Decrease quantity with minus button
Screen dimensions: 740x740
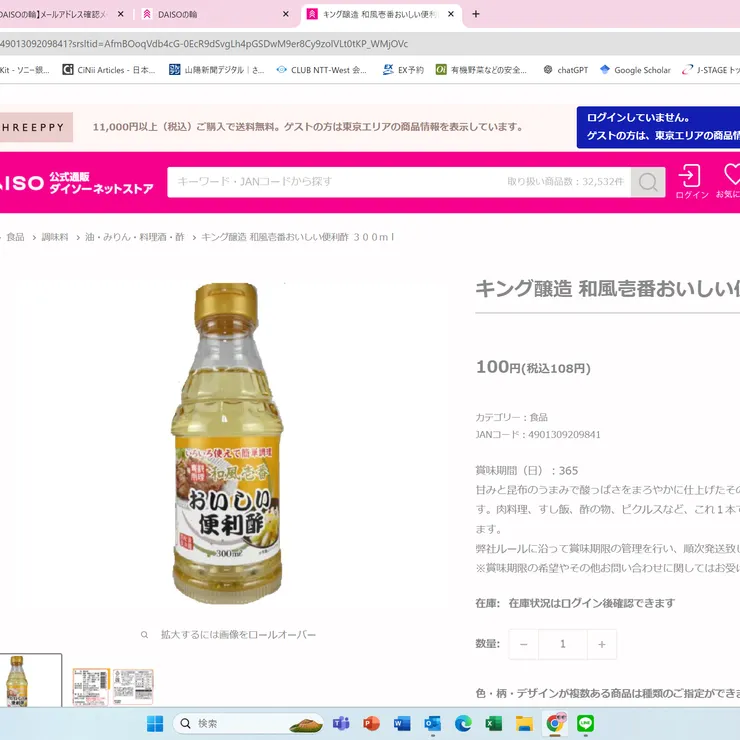pyautogui.click(x=523, y=644)
